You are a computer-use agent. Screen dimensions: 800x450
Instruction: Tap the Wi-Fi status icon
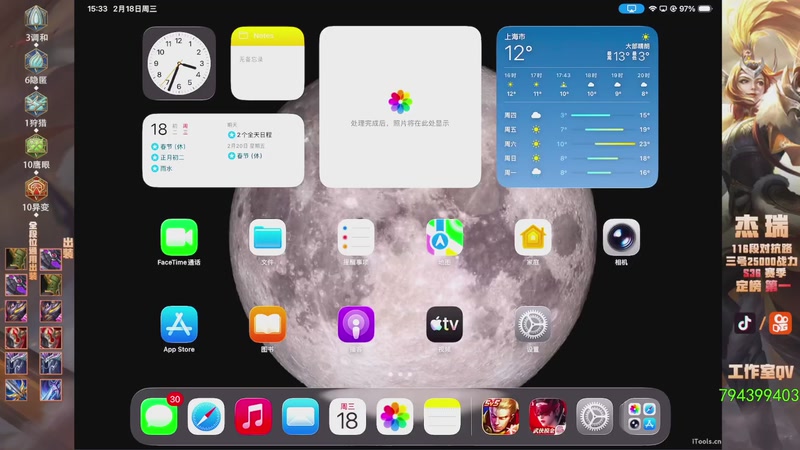pyautogui.click(x=653, y=9)
